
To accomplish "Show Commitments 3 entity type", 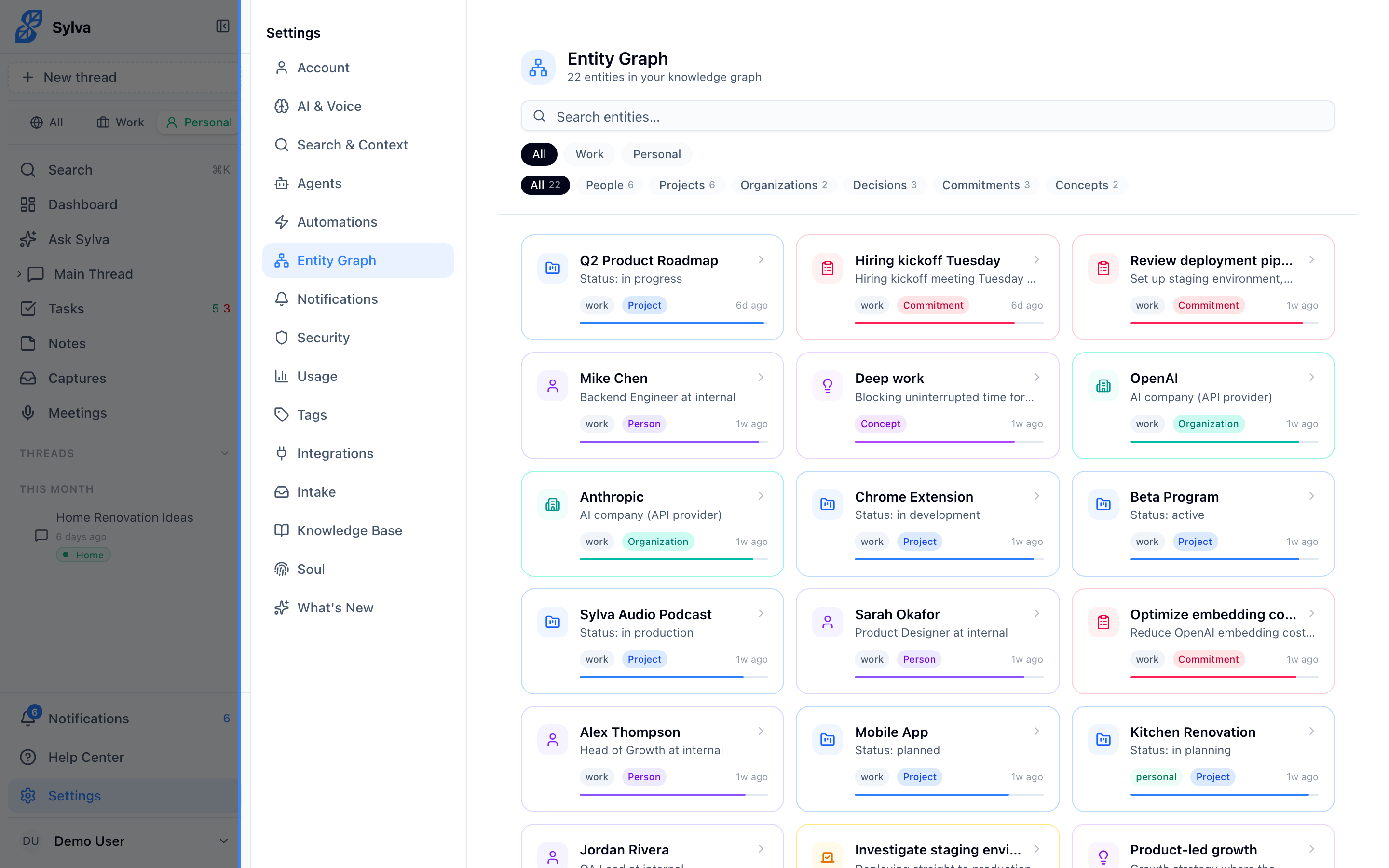I will (985, 185).
